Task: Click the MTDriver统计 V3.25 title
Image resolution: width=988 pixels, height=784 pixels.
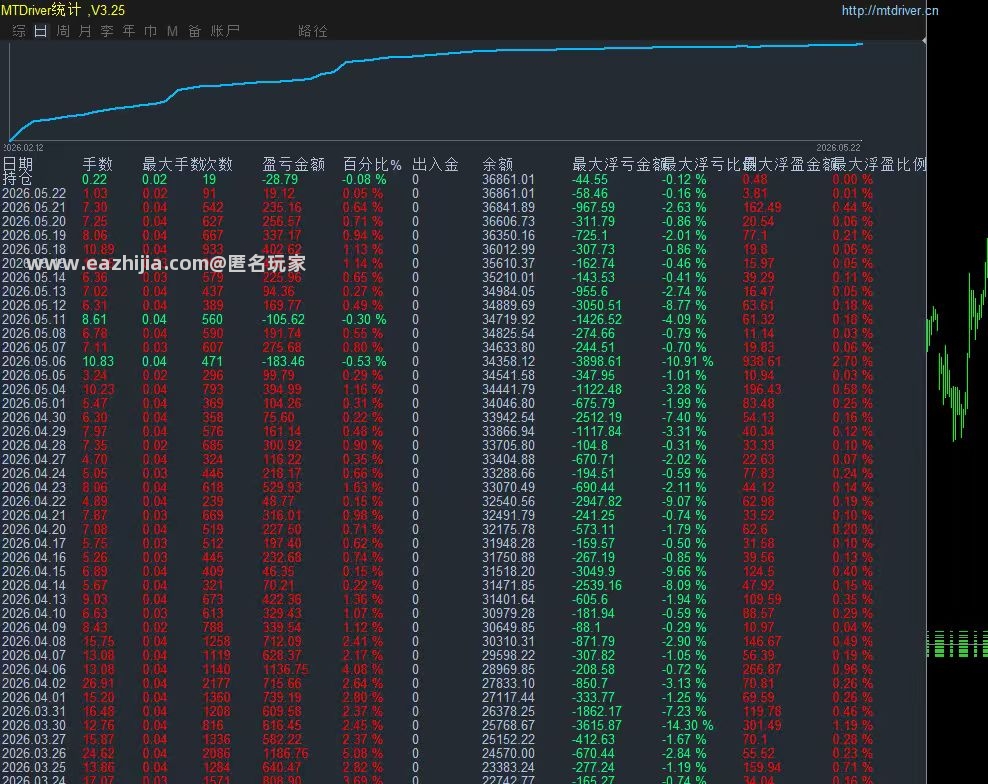Action: click(x=63, y=10)
